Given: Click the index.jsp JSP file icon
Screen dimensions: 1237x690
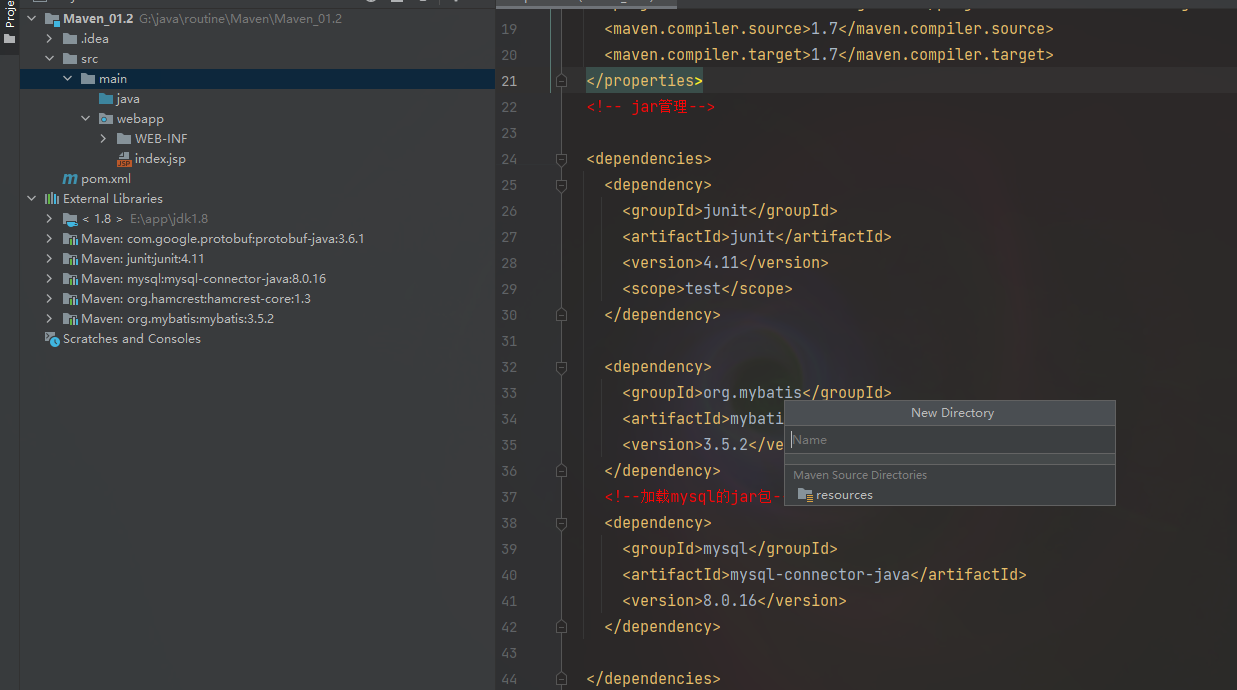Looking at the screenshot, I should click(124, 159).
